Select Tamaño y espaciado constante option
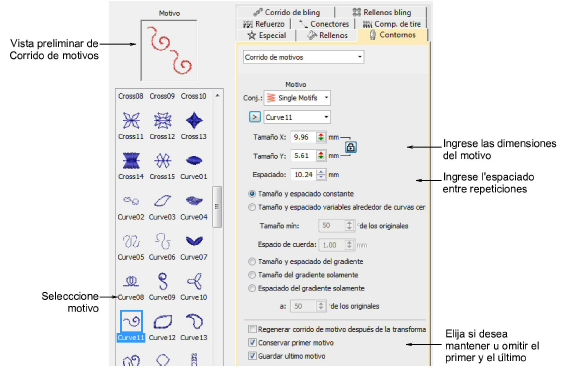Viewport: 562px width, 368px height. click(x=252, y=194)
